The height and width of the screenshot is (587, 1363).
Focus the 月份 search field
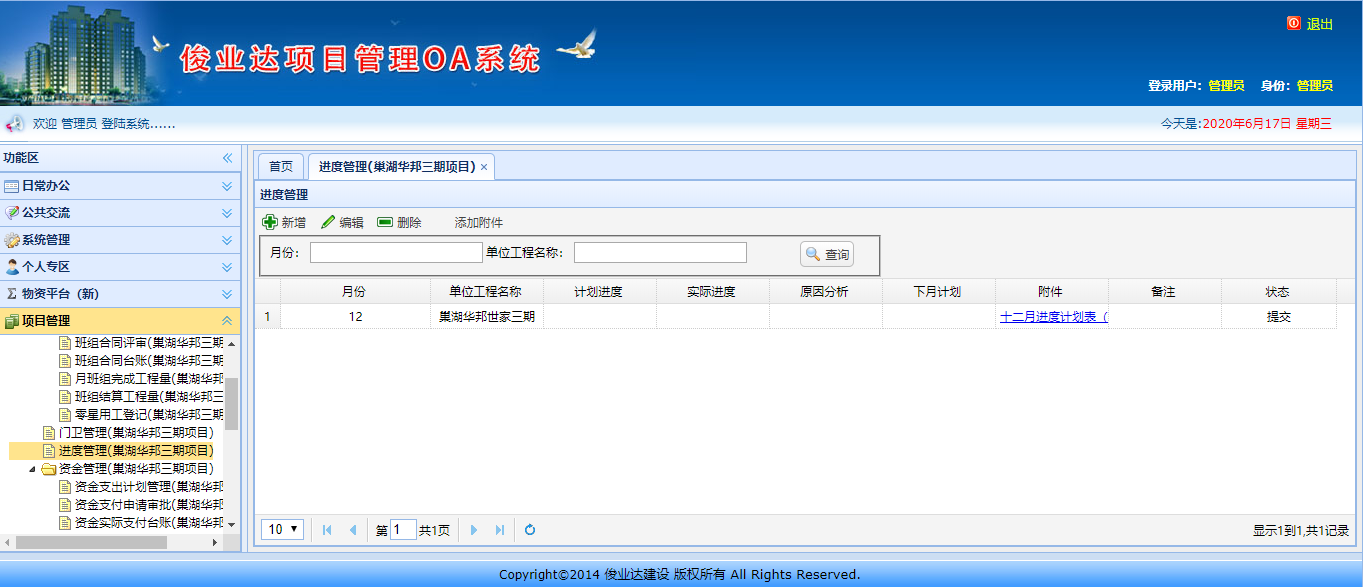396,253
